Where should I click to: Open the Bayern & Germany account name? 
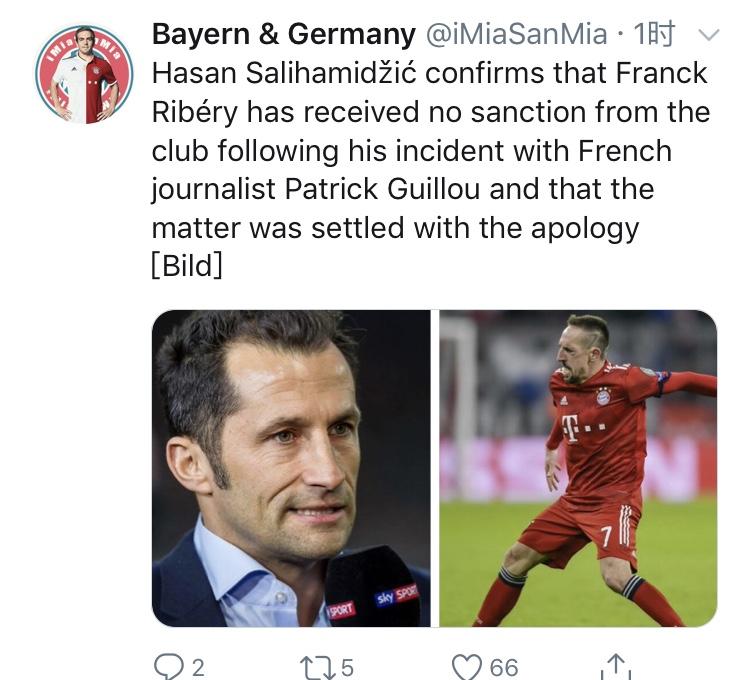tap(283, 34)
